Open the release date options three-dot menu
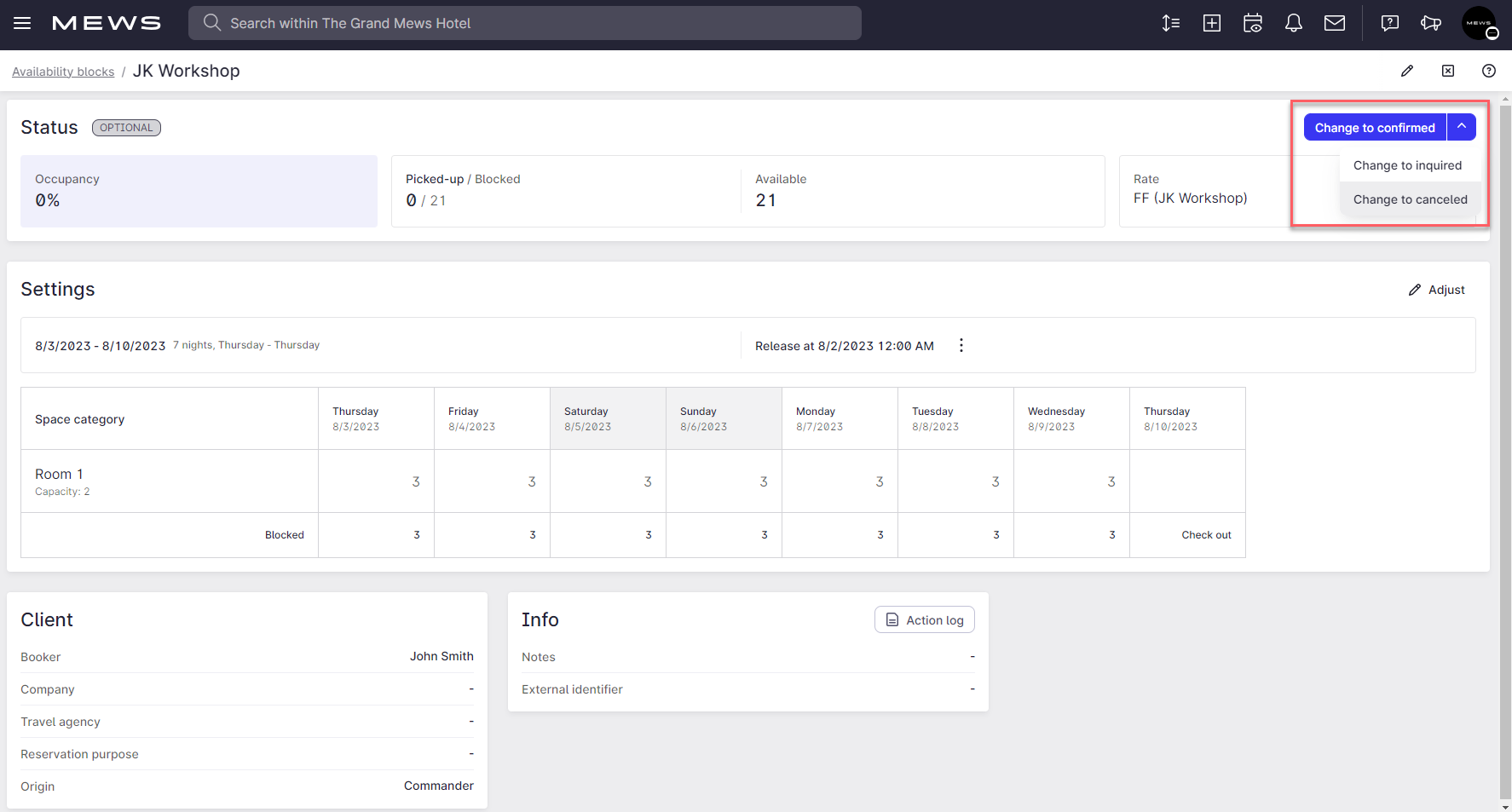Viewport: 1512px width, 812px height. point(961,345)
